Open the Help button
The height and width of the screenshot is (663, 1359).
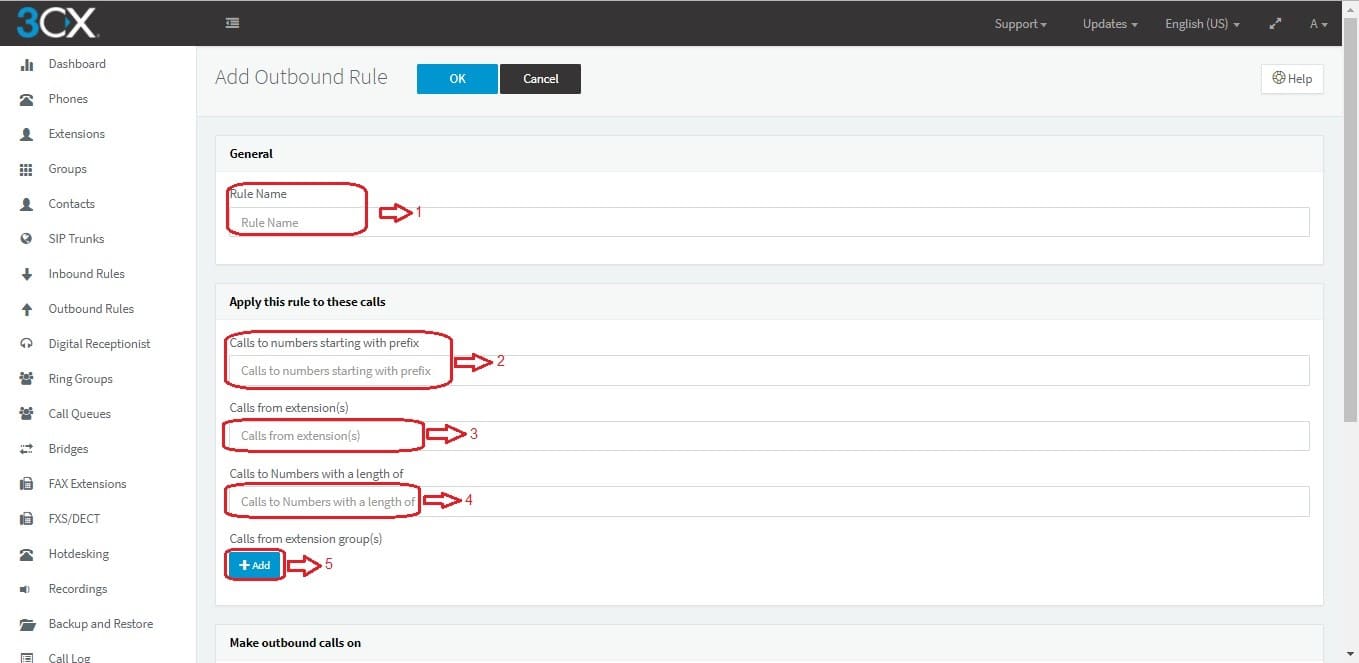click(1292, 79)
